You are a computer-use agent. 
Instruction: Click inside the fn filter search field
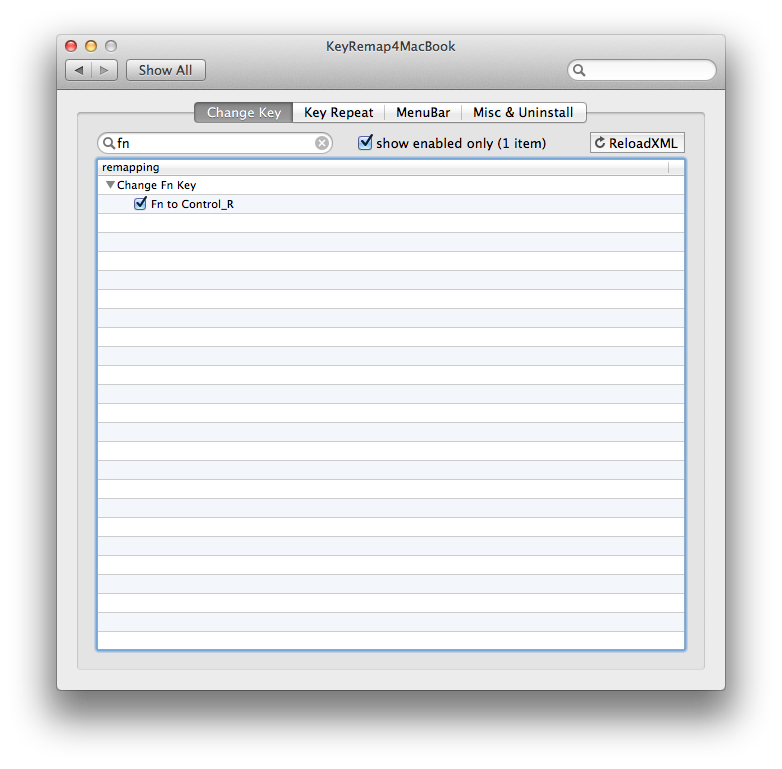point(215,143)
